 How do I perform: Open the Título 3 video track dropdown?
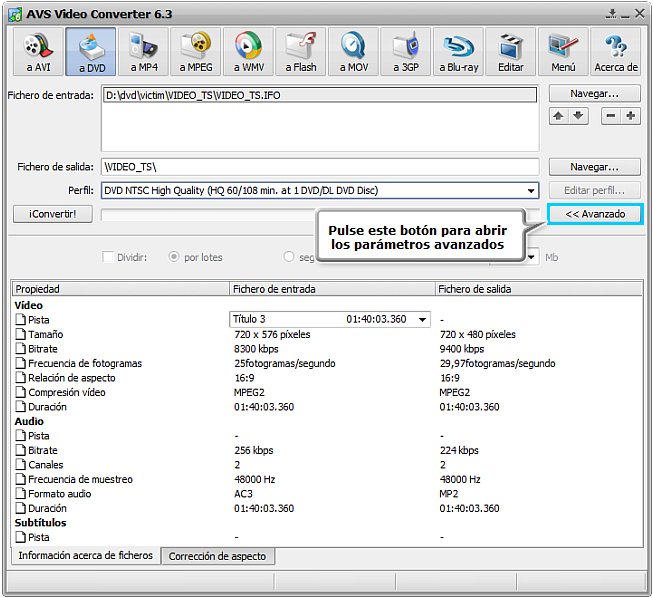422,319
